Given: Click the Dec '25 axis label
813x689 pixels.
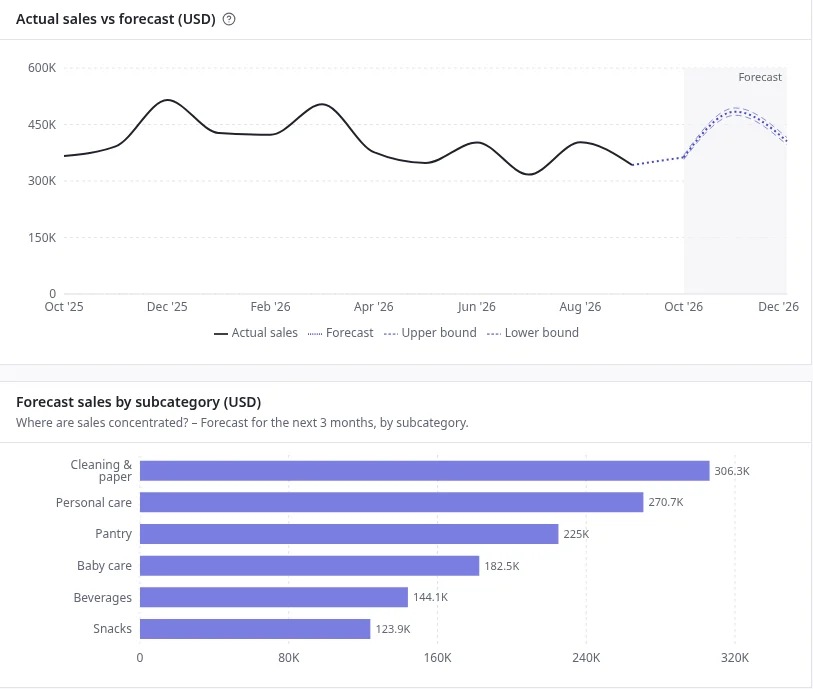Looking at the screenshot, I should tap(167, 307).
